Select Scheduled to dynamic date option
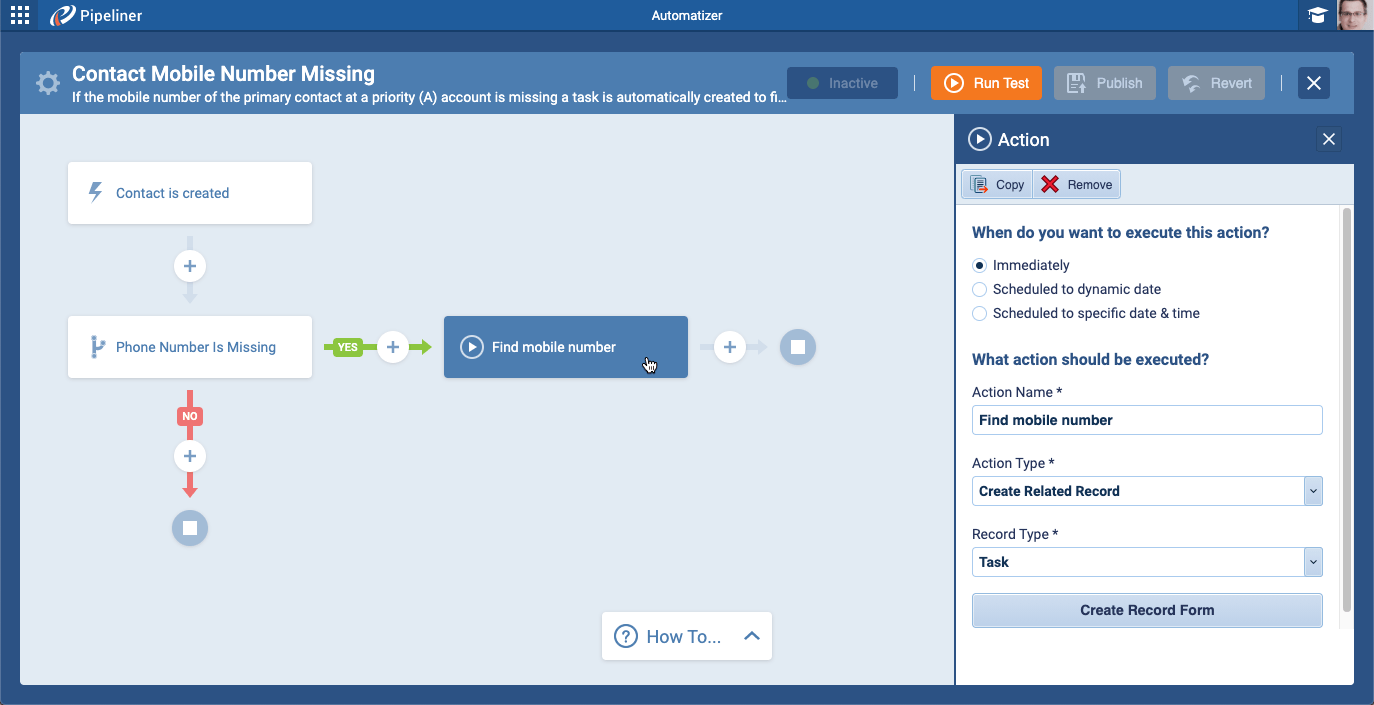The width and height of the screenshot is (1374, 705). tap(980, 290)
